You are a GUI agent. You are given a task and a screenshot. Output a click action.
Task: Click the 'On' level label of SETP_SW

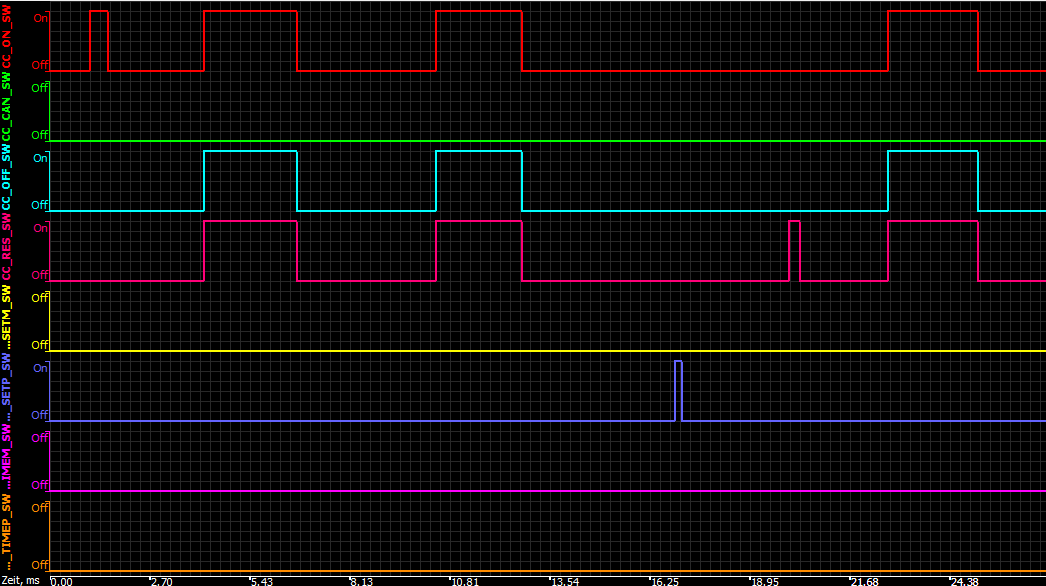pyautogui.click(x=40, y=368)
